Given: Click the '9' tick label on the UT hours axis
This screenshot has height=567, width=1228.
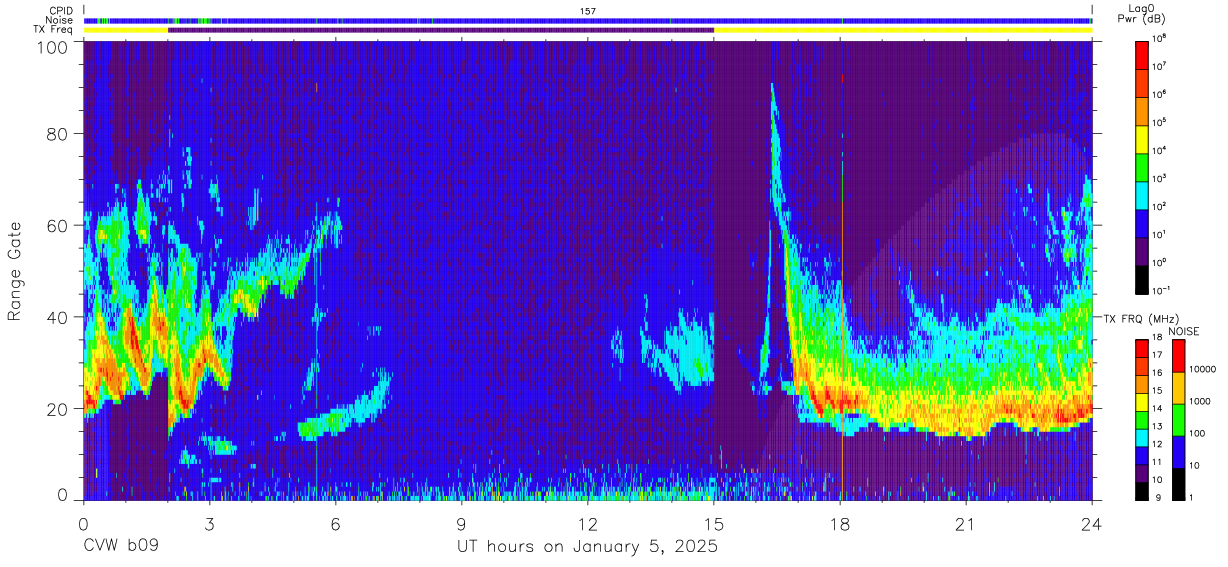Looking at the screenshot, I should point(462,523).
